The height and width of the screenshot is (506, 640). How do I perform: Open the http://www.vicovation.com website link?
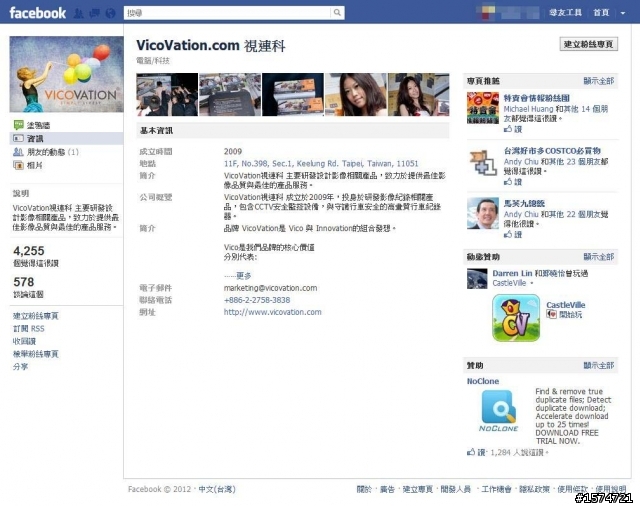click(x=273, y=312)
